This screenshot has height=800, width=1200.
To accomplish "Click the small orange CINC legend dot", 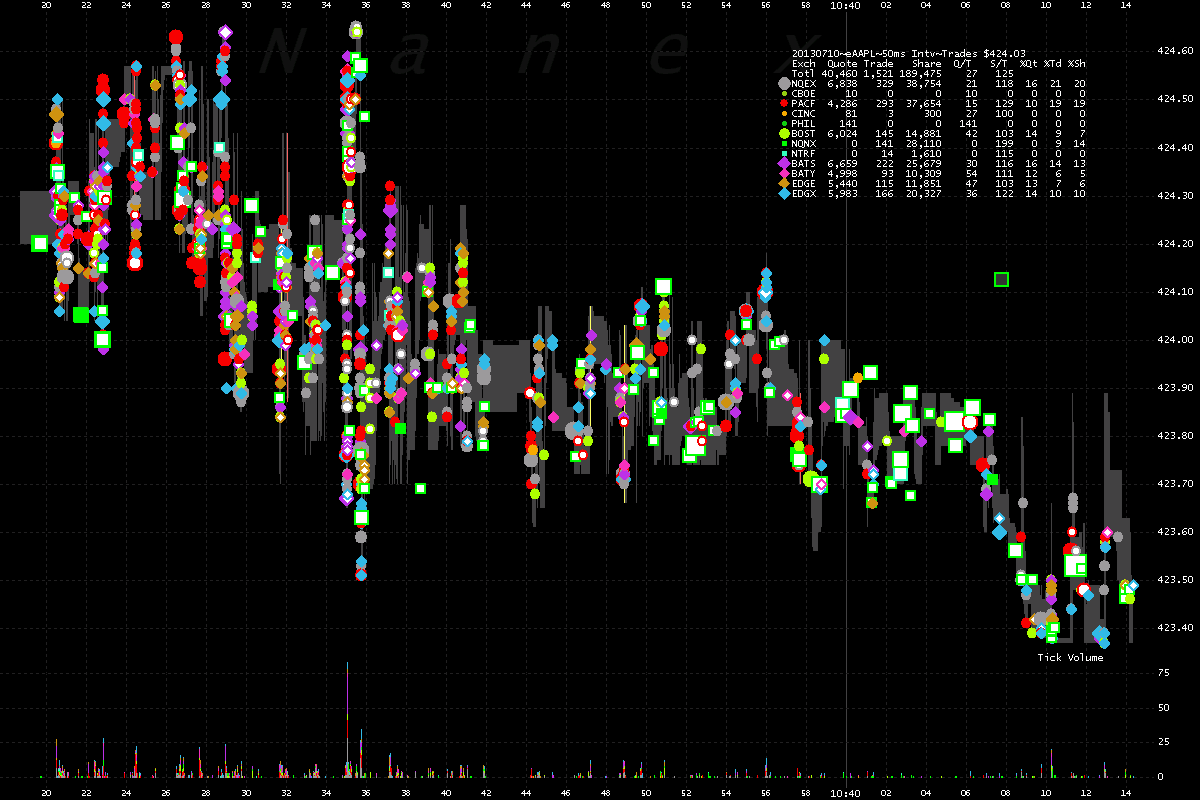I will (785, 113).
